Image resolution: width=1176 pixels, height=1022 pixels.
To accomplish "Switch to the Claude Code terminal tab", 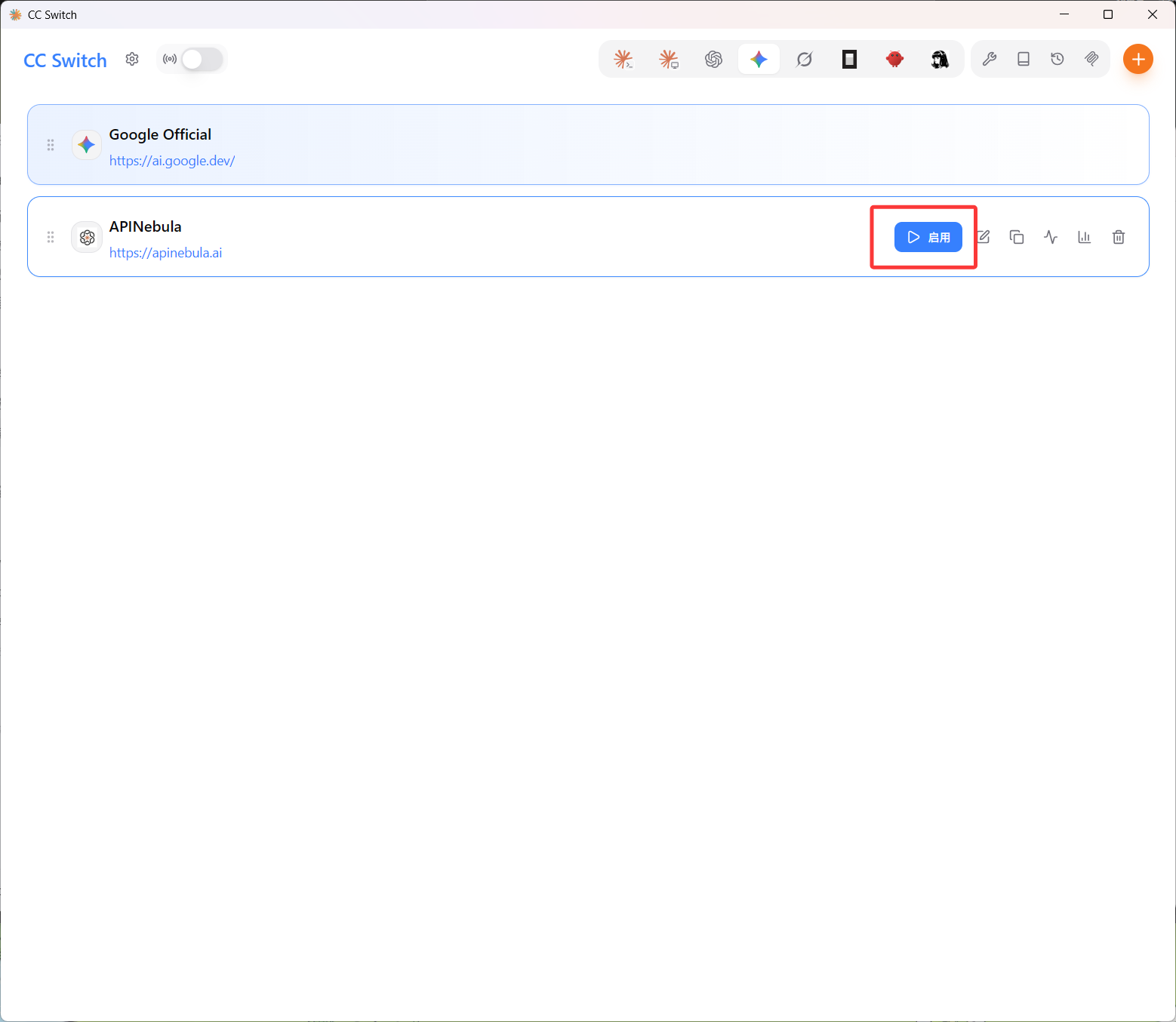I will click(x=623, y=59).
